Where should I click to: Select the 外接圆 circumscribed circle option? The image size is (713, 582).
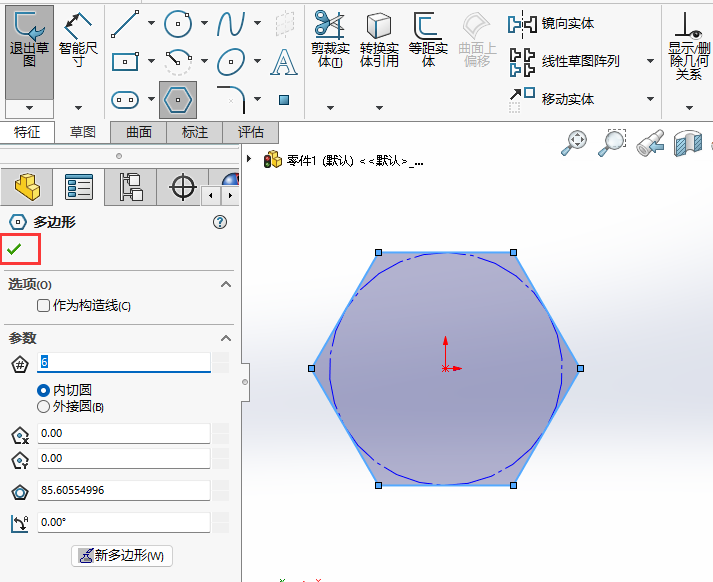pos(43,407)
